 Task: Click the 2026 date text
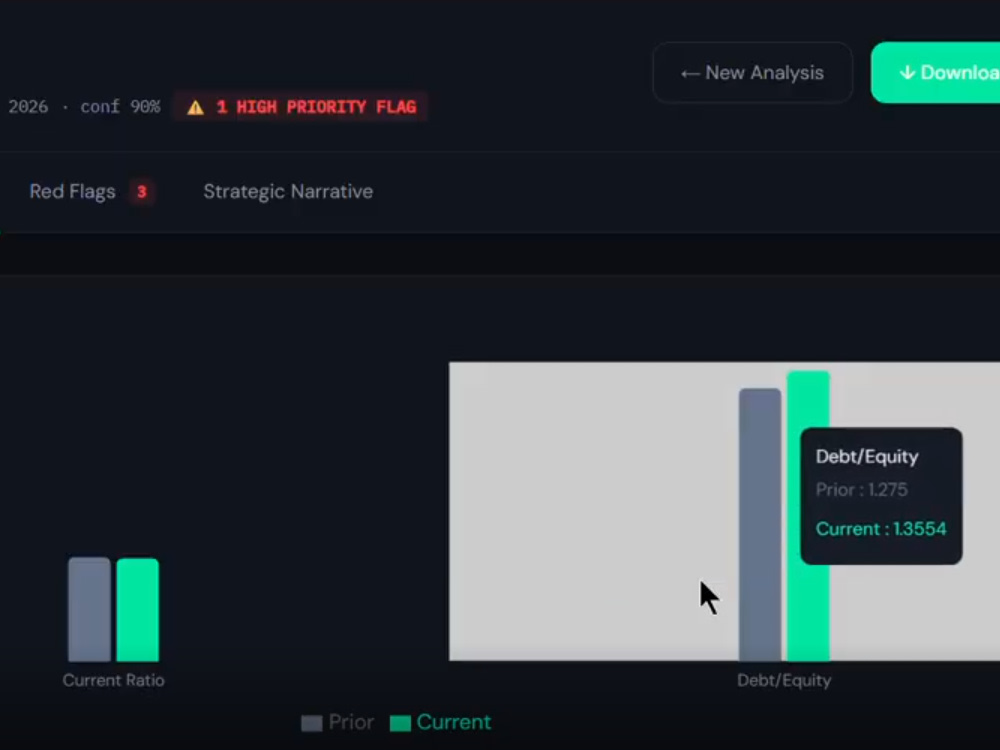28,107
